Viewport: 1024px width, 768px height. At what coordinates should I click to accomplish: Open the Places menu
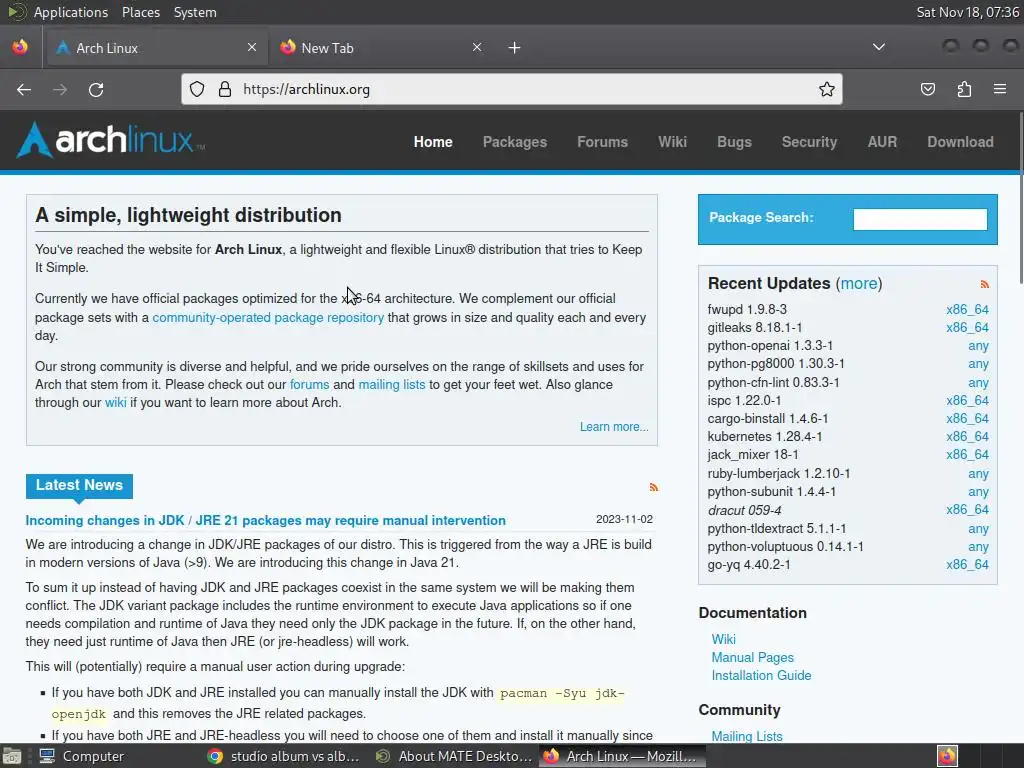pyautogui.click(x=140, y=12)
